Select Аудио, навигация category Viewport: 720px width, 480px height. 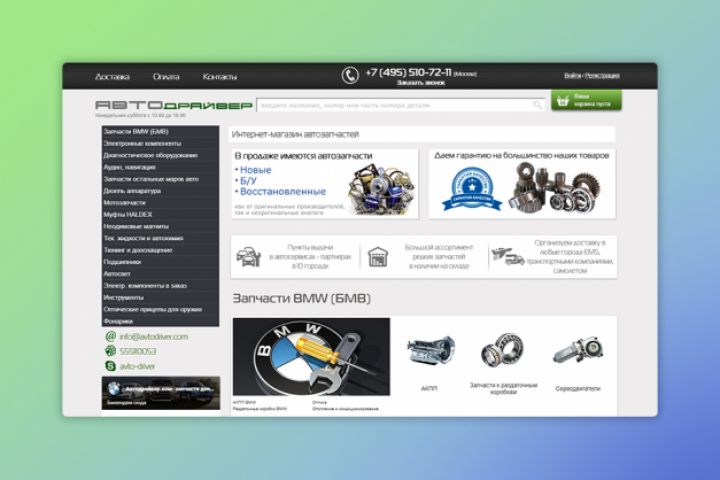[x=160, y=167]
